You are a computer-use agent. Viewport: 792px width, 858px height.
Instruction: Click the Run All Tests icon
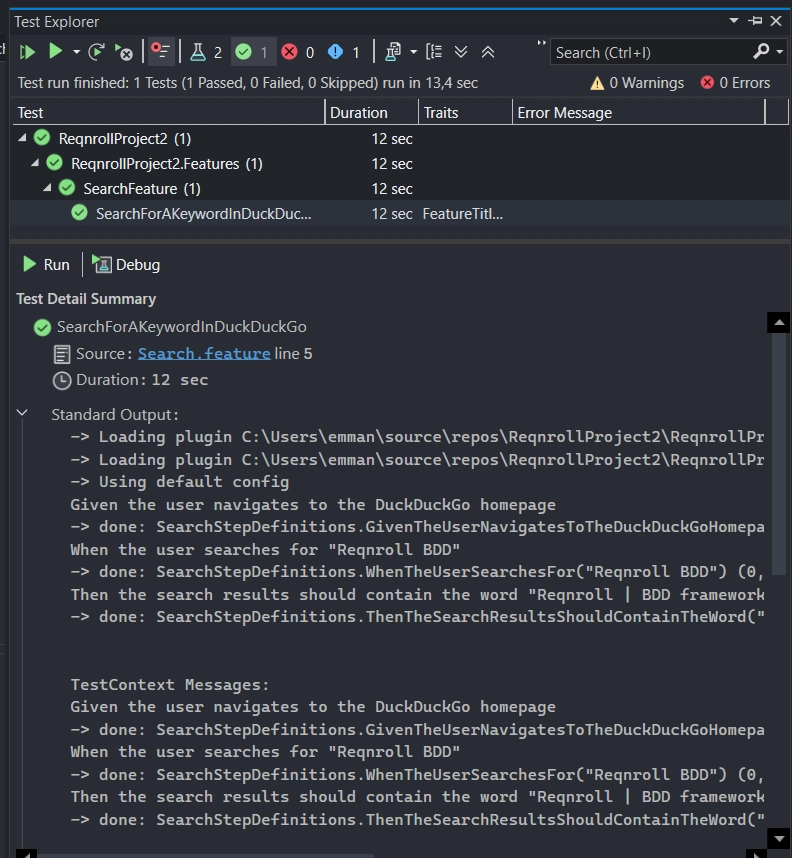(x=27, y=52)
